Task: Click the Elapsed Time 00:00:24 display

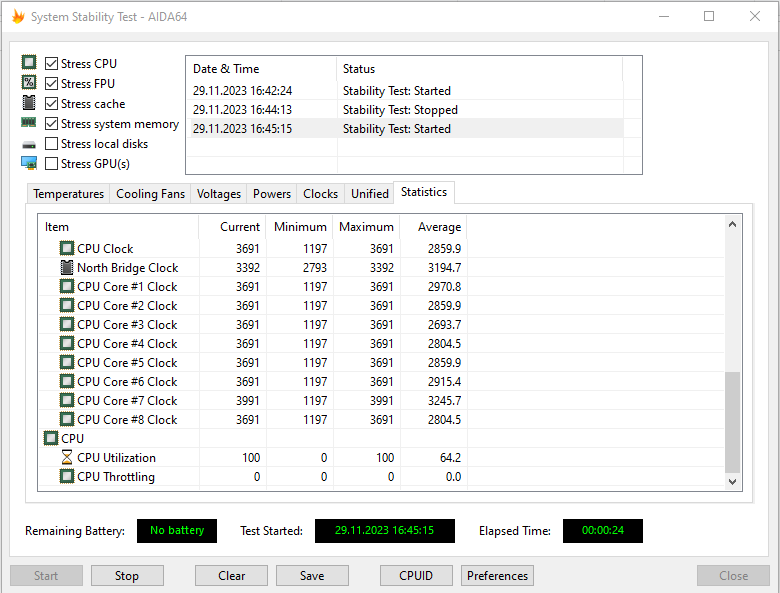Action: (x=602, y=530)
